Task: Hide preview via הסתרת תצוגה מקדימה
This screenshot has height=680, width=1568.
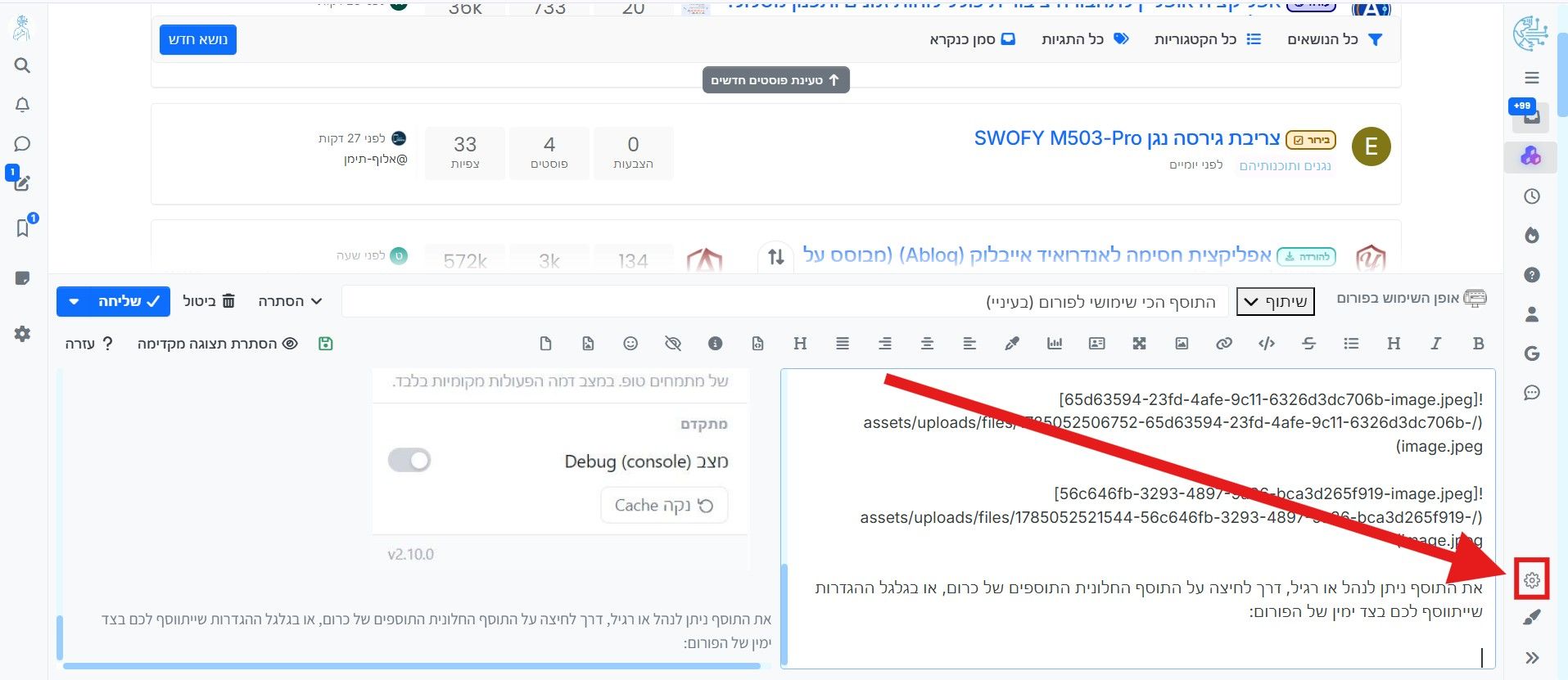Action: point(217,344)
